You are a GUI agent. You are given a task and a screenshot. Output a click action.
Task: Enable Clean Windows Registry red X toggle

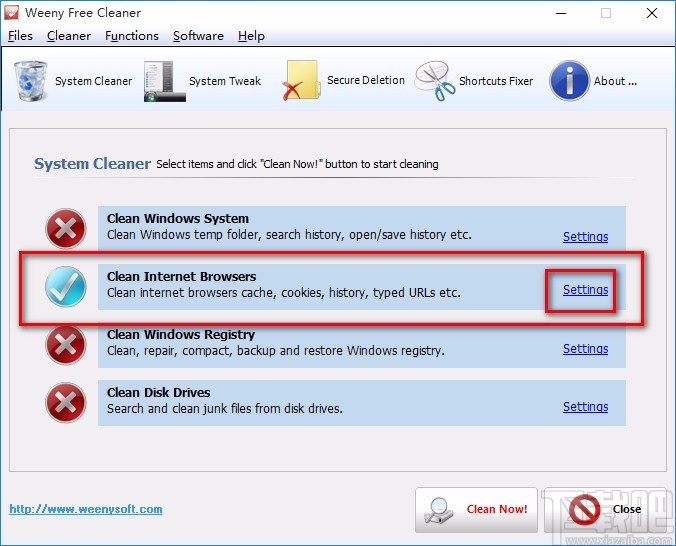point(66,345)
